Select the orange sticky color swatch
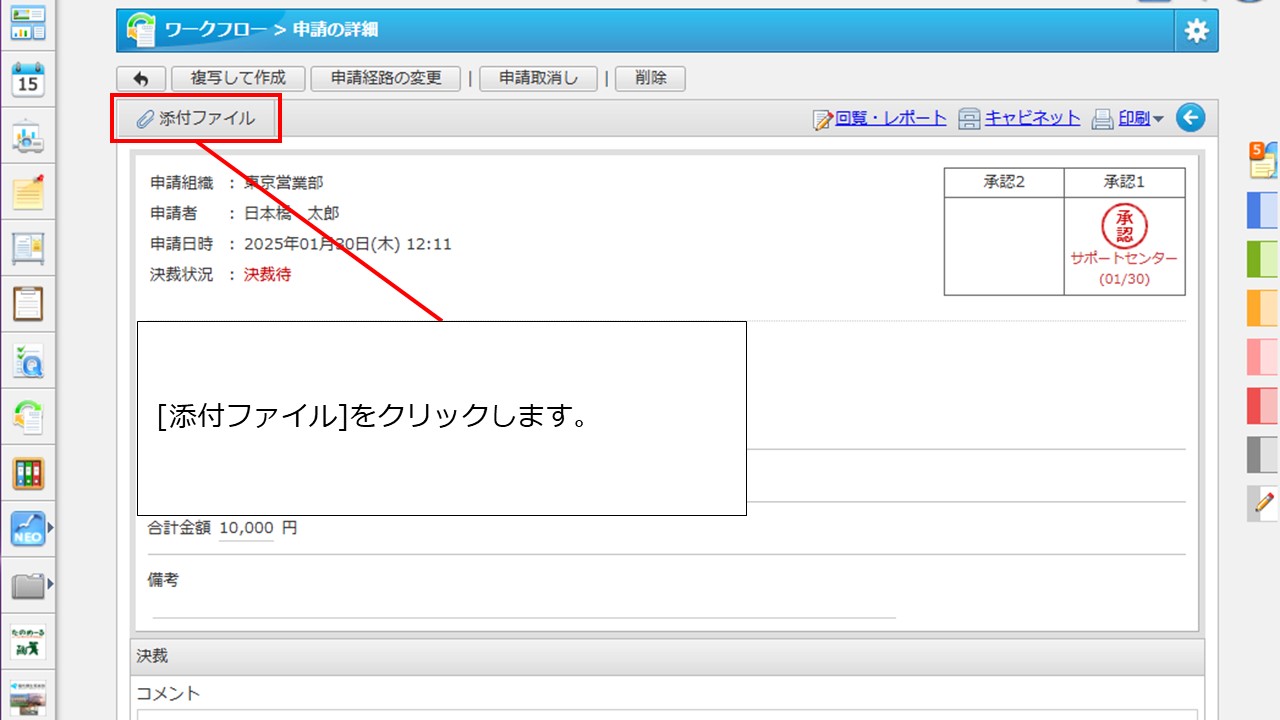This screenshot has height=720, width=1280. [1263, 308]
